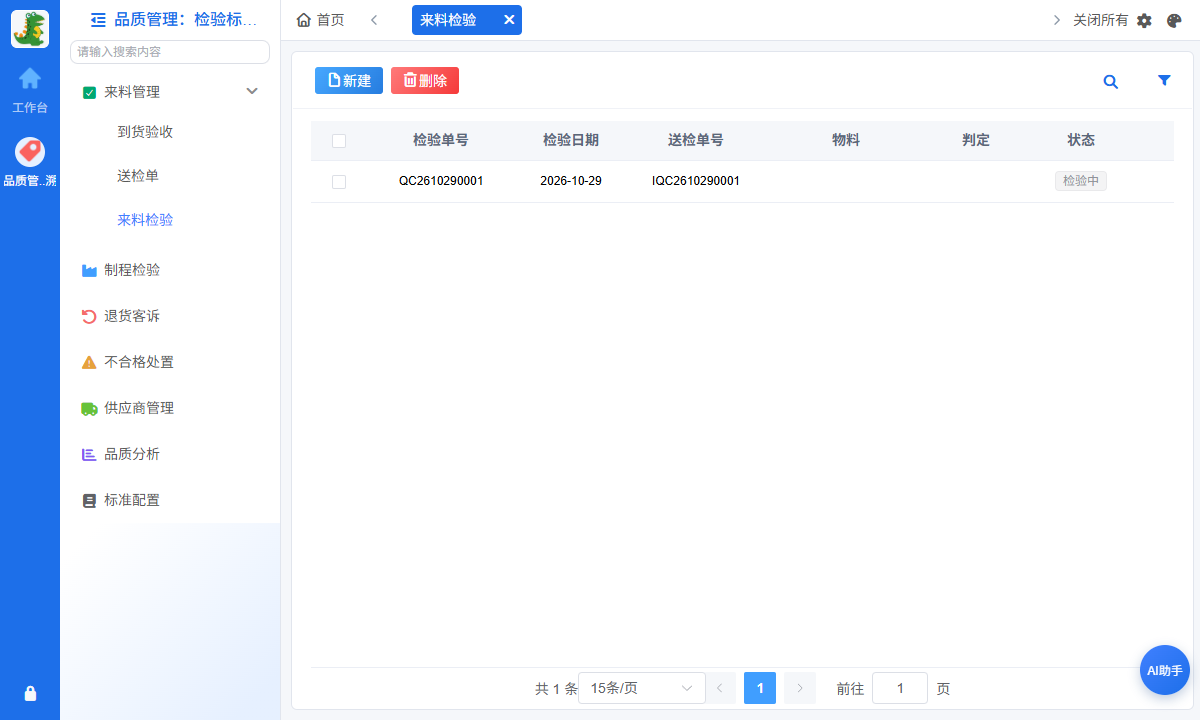The width and height of the screenshot is (1200, 720).
Task: Click the search magnifier icon
Action: click(1111, 82)
